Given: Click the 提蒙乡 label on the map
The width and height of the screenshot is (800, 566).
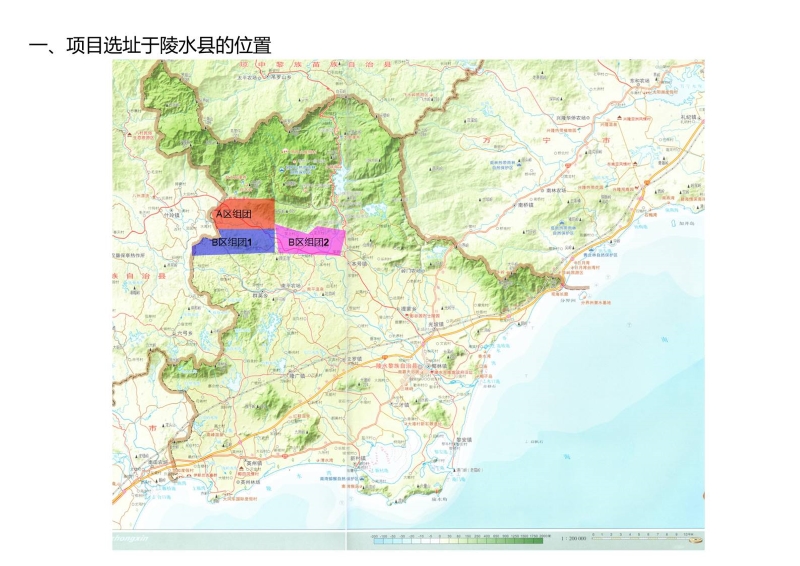Looking at the screenshot, I should pyautogui.click(x=409, y=309).
